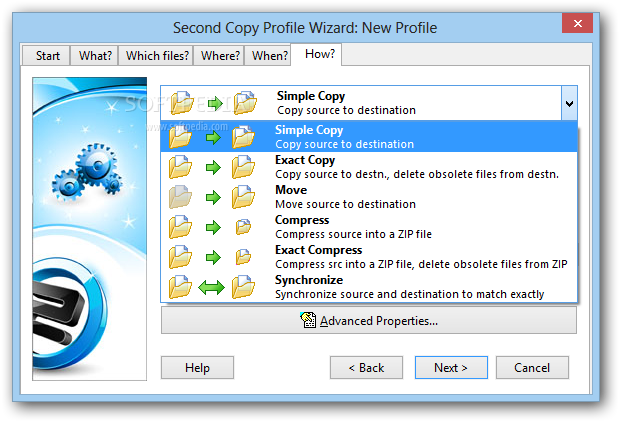Choose Exact Compress from the list
Screen dimensions: 620x422
(369, 257)
